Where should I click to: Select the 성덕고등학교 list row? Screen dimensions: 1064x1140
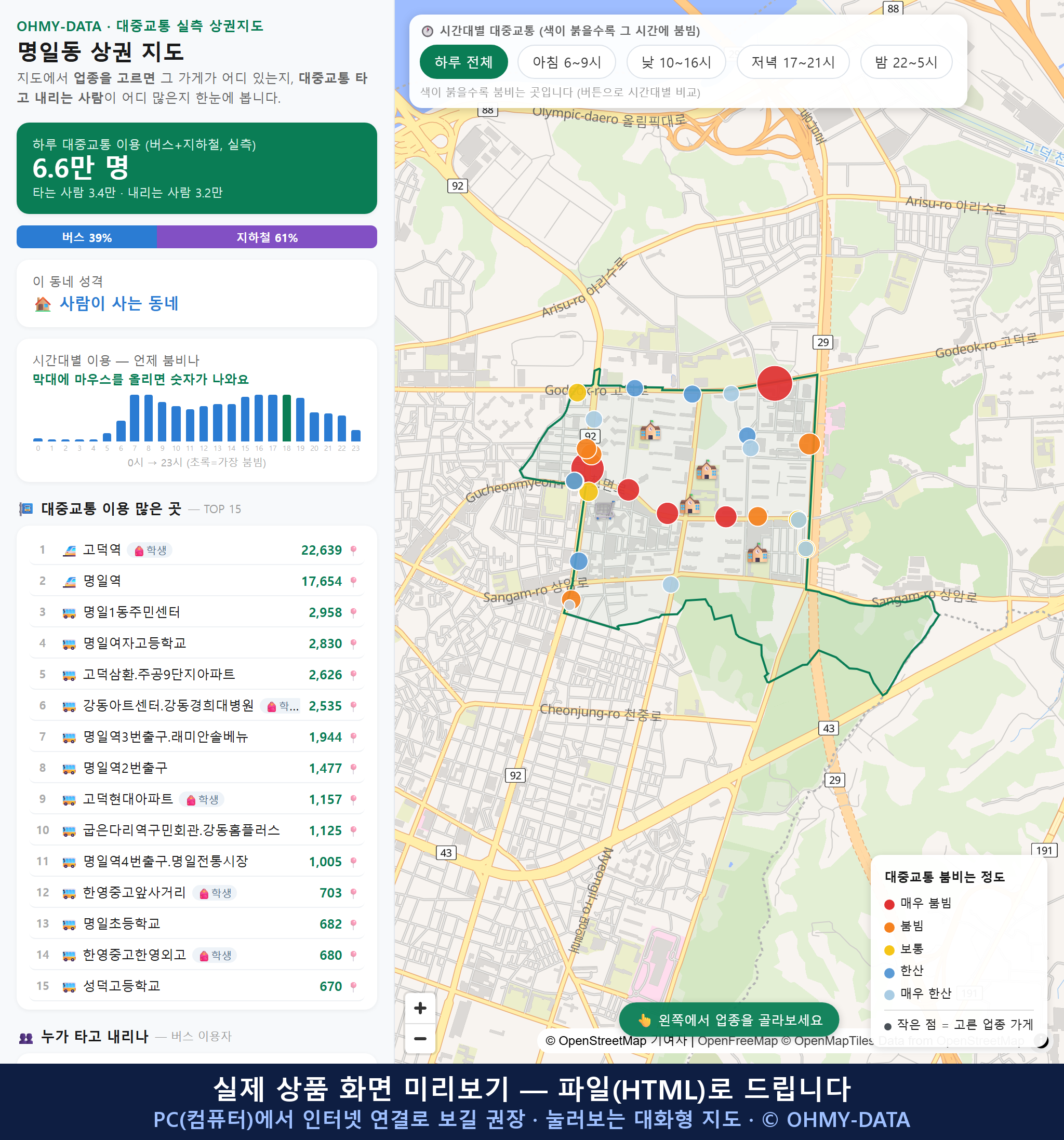(197, 986)
